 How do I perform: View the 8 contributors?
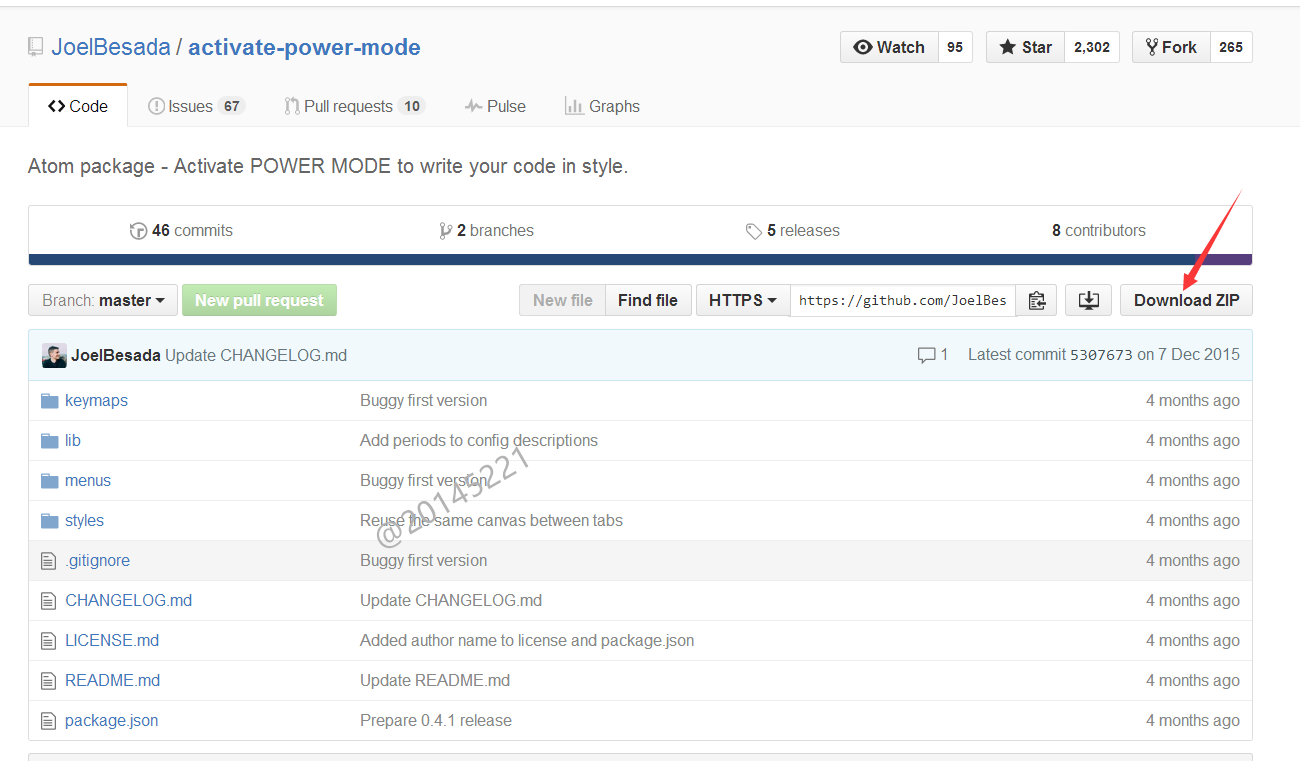click(1099, 231)
